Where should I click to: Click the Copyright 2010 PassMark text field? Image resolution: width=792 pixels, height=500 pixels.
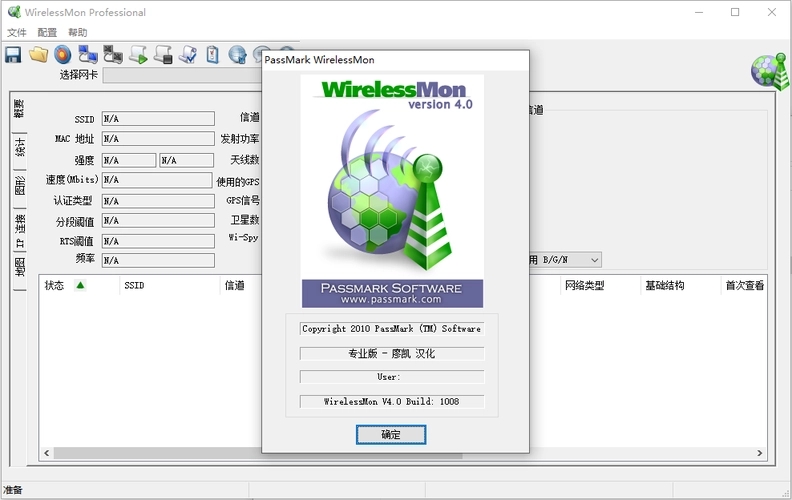click(391, 329)
